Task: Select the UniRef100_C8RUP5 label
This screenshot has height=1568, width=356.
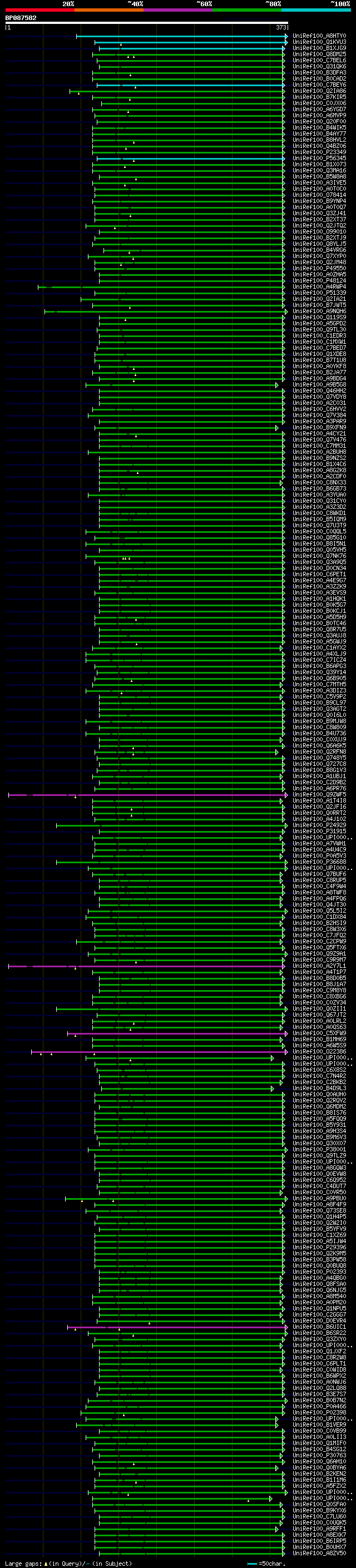Action: pos(319,881)
